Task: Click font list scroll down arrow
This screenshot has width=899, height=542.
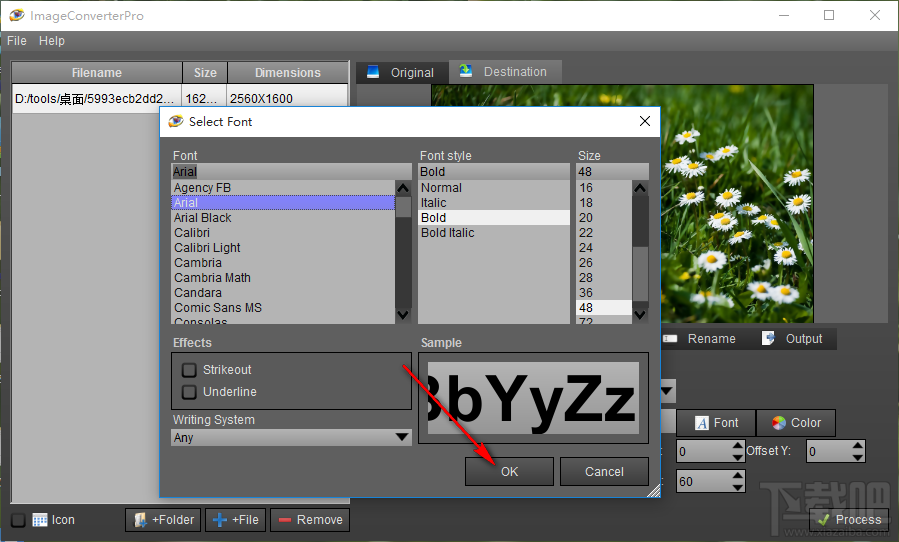Action: 403,315
